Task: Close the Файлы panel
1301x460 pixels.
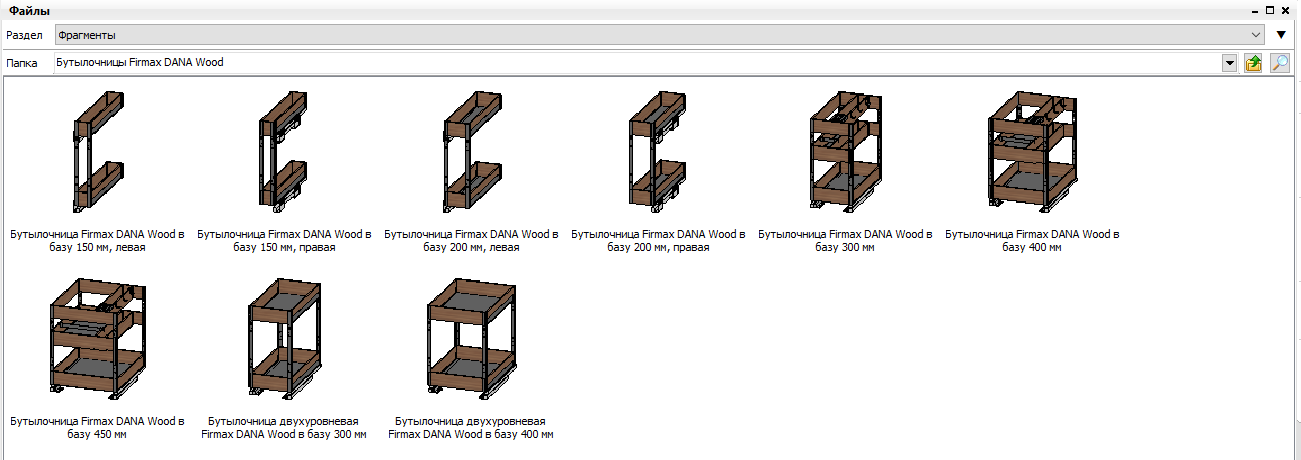Action: (x=1285, y=10)
